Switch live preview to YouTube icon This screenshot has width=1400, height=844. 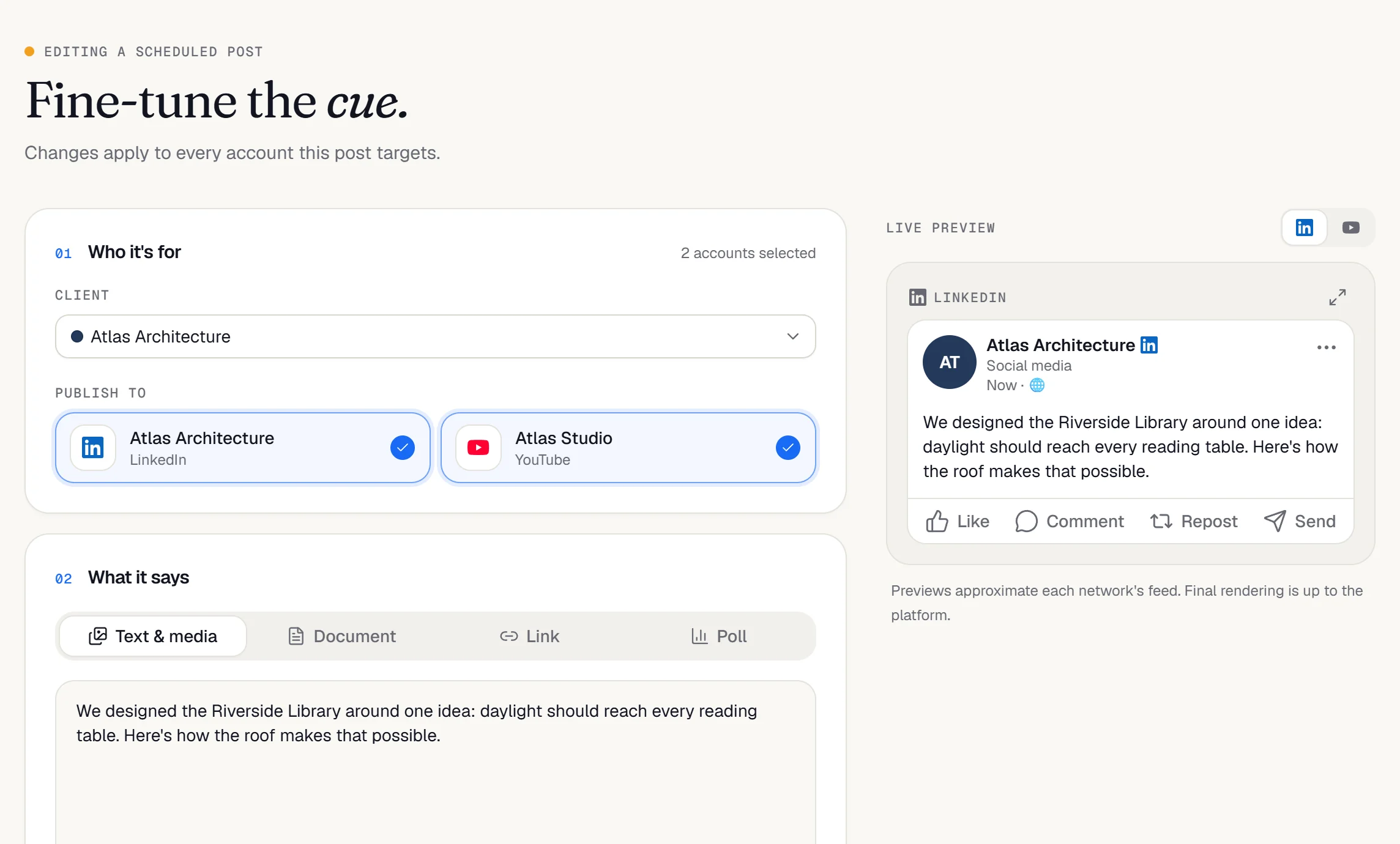[x=1351, y=228]
